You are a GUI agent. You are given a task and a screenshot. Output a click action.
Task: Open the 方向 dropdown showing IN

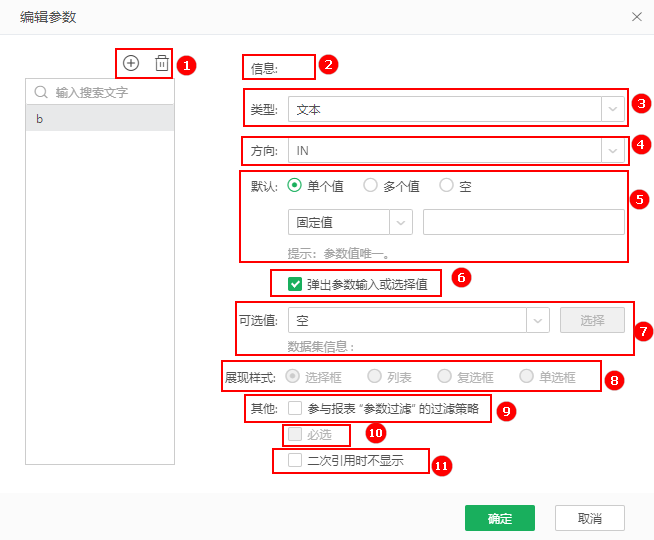click(x=456, y=150)
